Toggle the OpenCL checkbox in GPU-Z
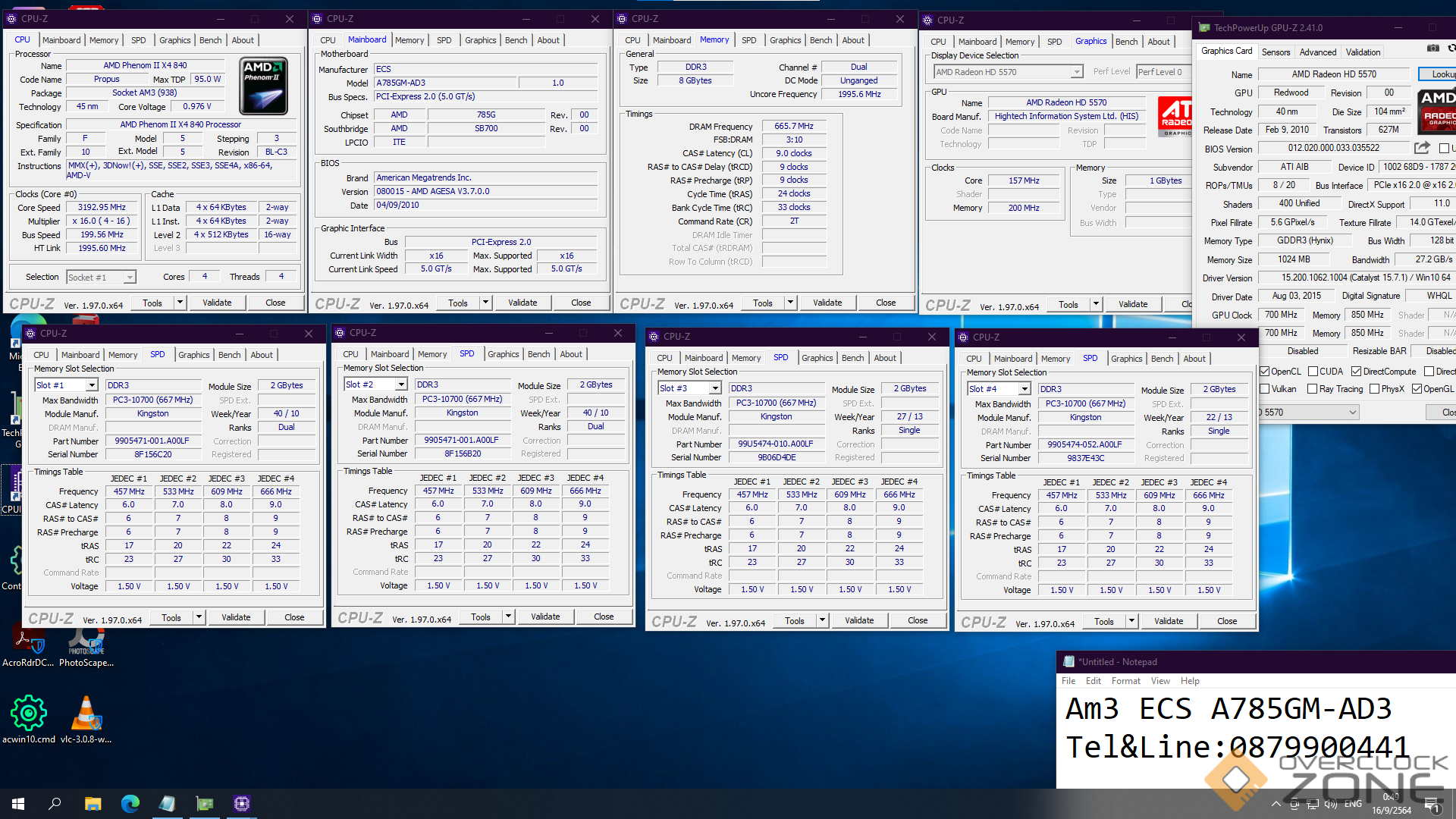Viewport: 1456px width, 819px height. click(1264, 372)
